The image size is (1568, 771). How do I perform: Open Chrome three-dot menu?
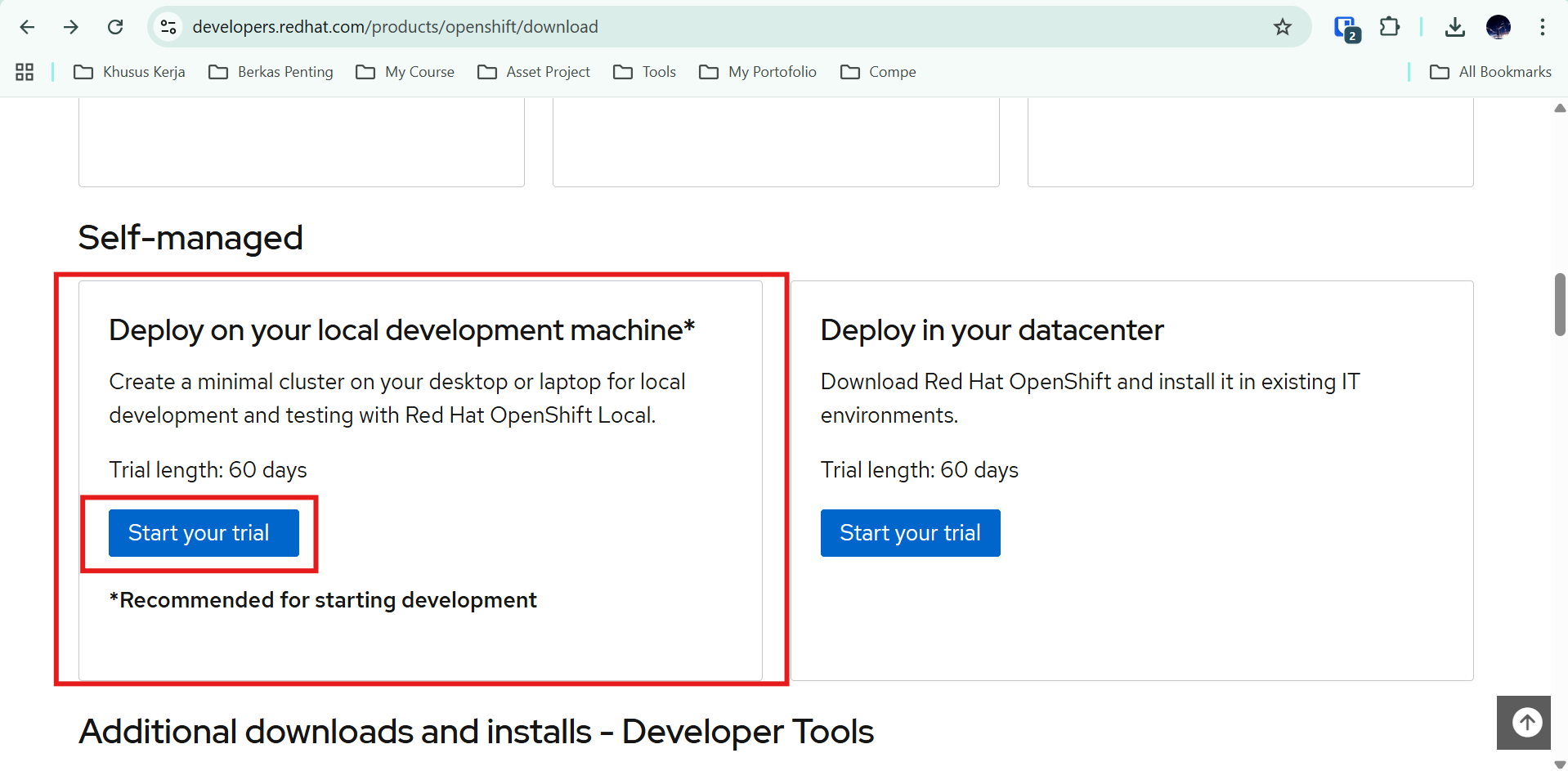[1542, 27]
